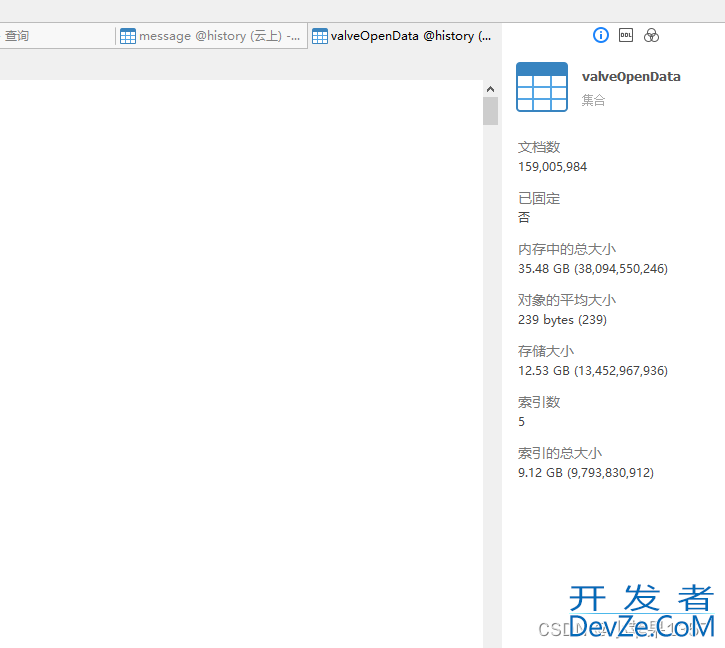Click the 文档数 label
Viewport: 725px width, 648px height.
click(539, 148)
